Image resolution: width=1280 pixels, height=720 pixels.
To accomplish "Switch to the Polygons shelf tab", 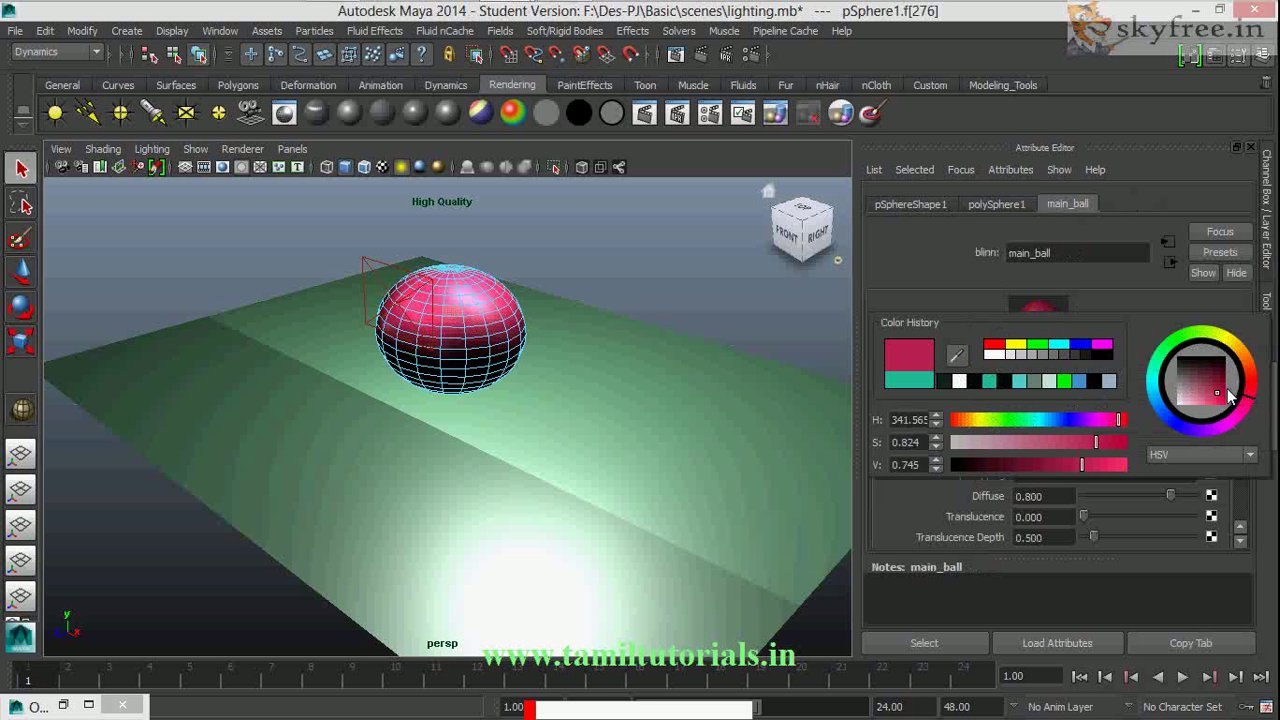I will [238, 85].
